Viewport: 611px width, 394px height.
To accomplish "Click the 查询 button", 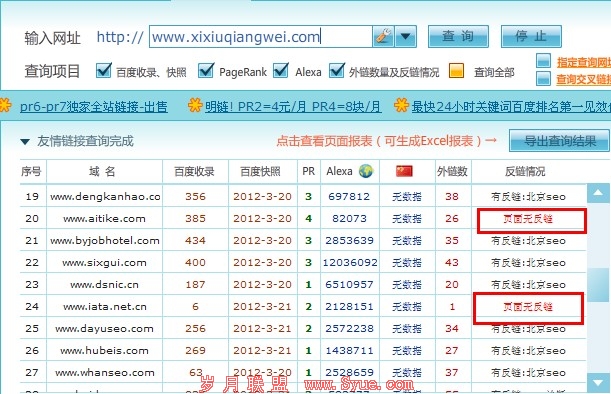I will (x=458, y=37).
